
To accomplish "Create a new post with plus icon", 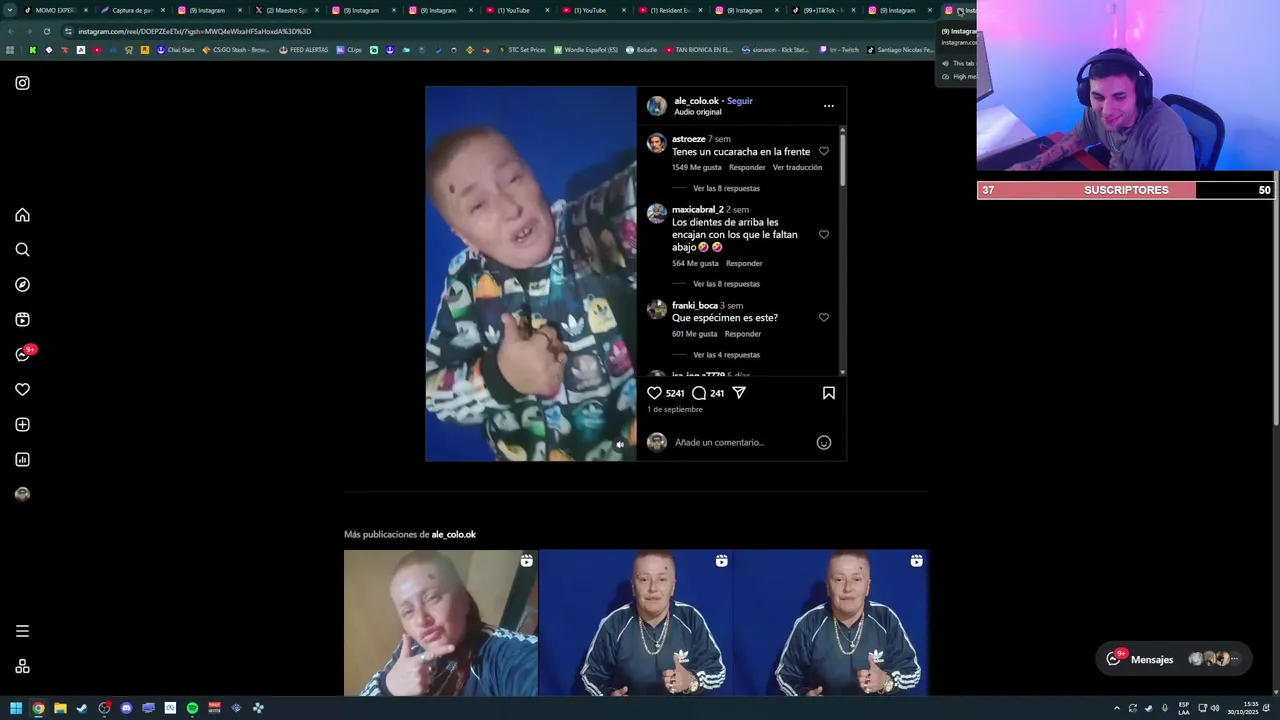I will click(x=22, y=425).
